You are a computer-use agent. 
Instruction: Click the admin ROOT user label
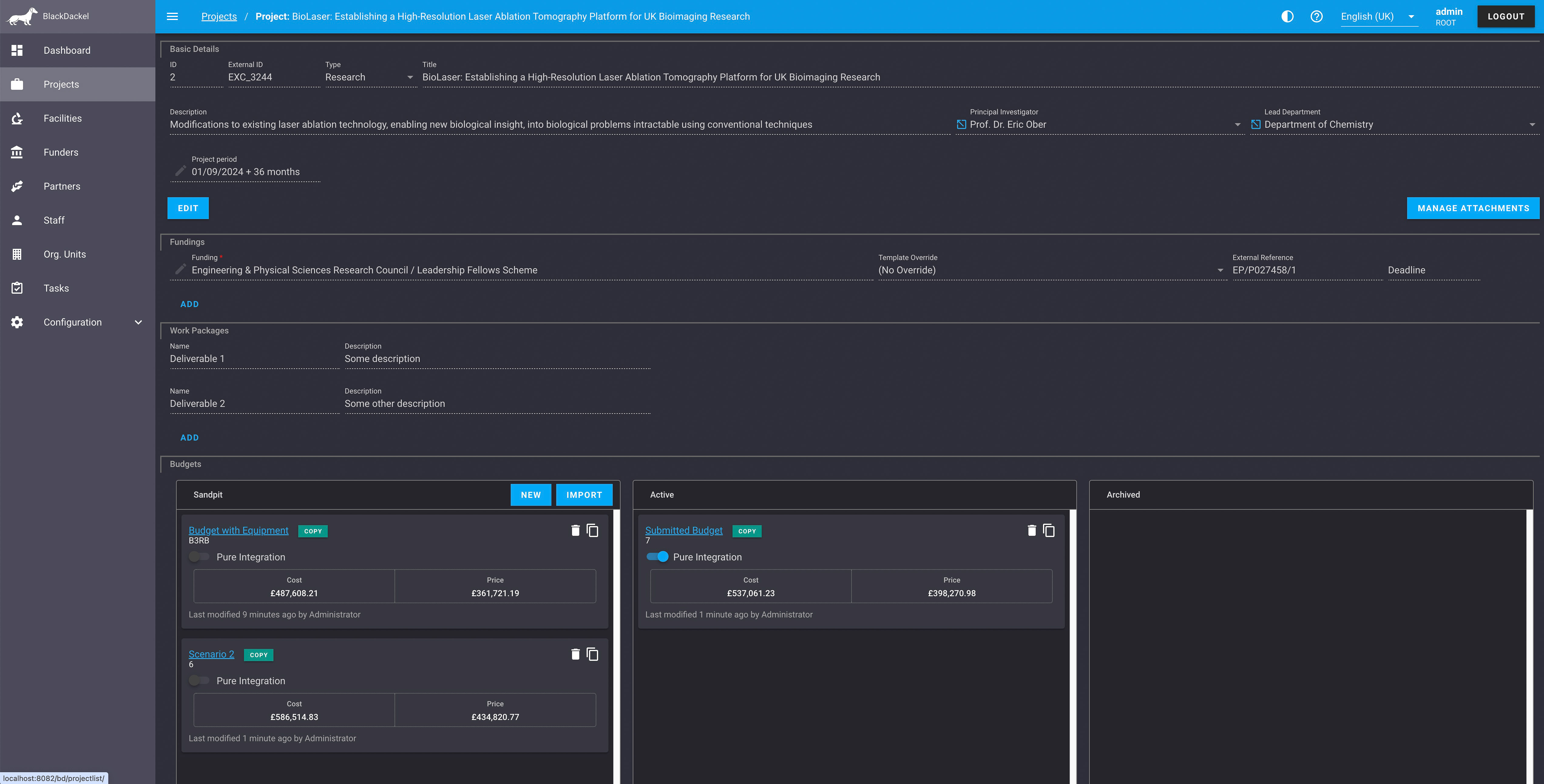tap(1448, 17)
